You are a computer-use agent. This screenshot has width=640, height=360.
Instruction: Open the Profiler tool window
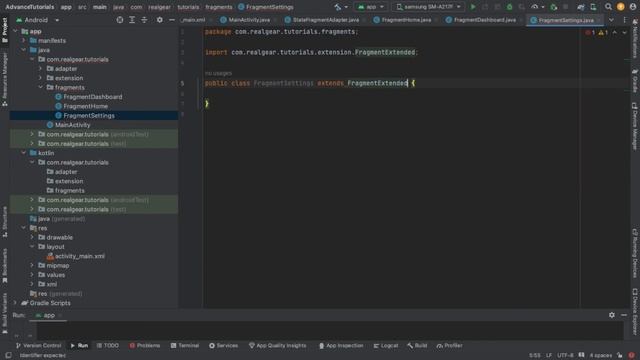(449, 346)
